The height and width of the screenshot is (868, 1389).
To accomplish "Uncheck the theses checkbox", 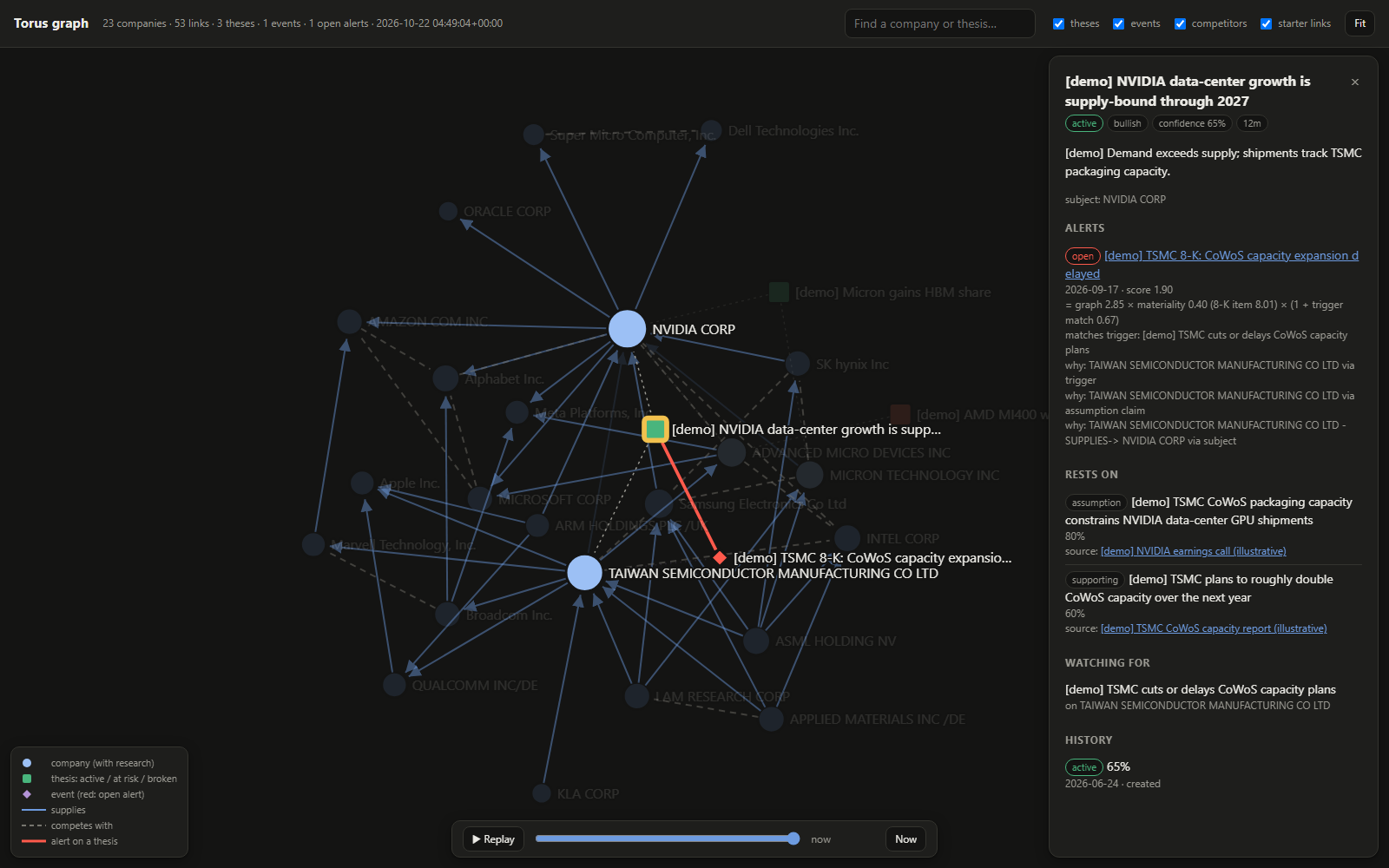I will click(1058, 23).
